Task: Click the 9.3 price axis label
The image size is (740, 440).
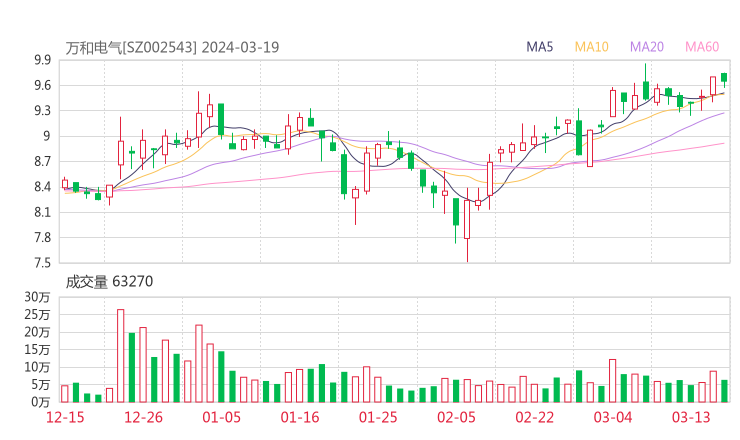Action: (x=42, y=110)
